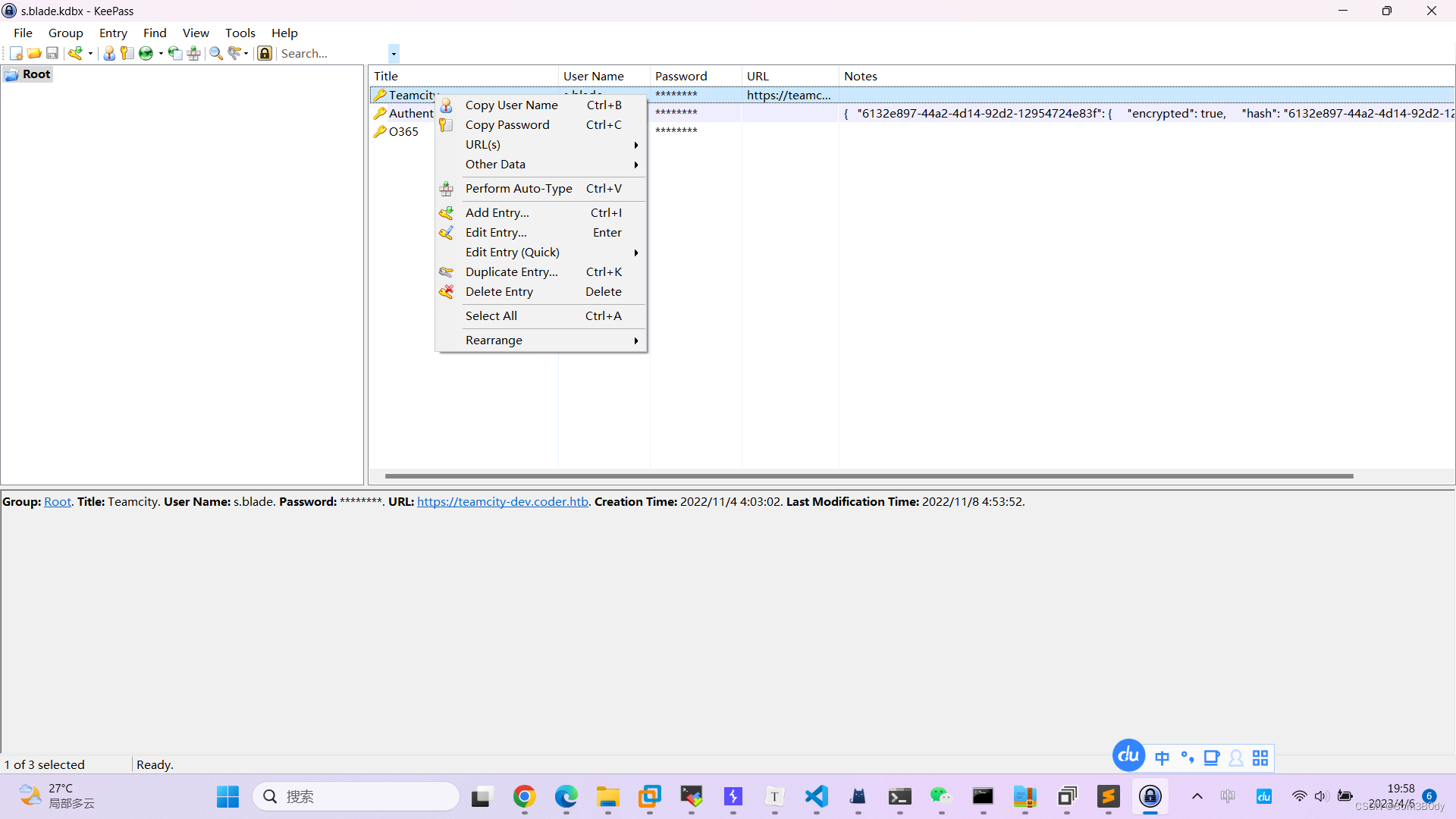
Task: Open Visual Studio Code from taskbar
Action: pos(816,796)
